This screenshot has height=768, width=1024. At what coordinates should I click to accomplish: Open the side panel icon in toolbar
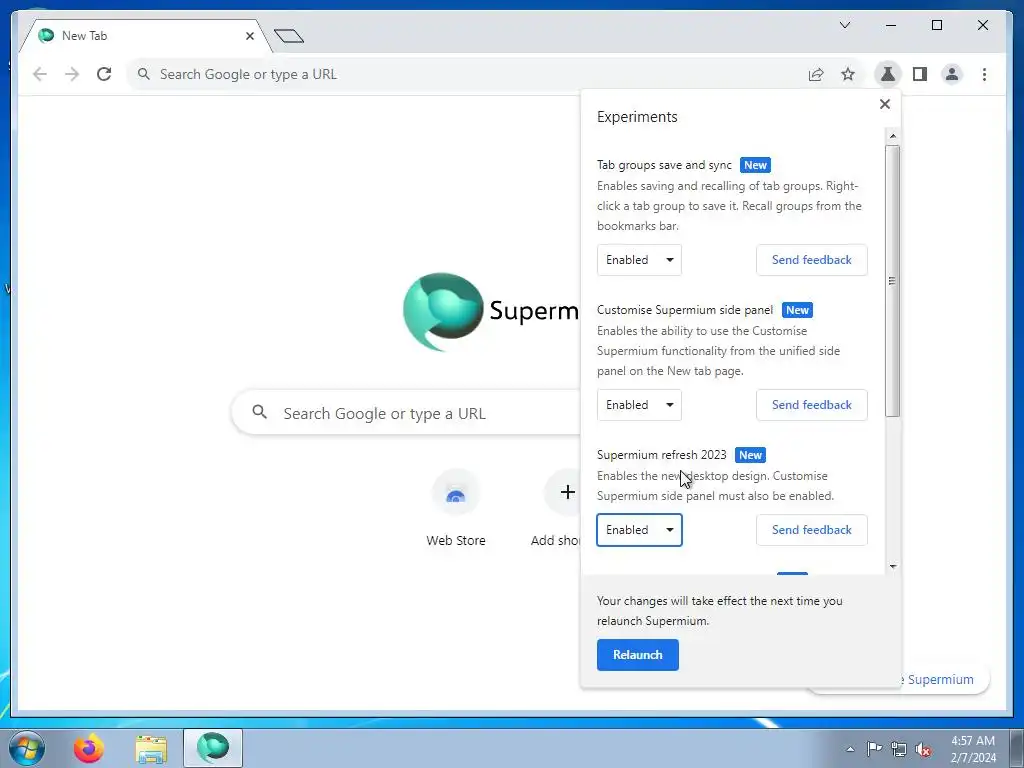pos(920,74)
